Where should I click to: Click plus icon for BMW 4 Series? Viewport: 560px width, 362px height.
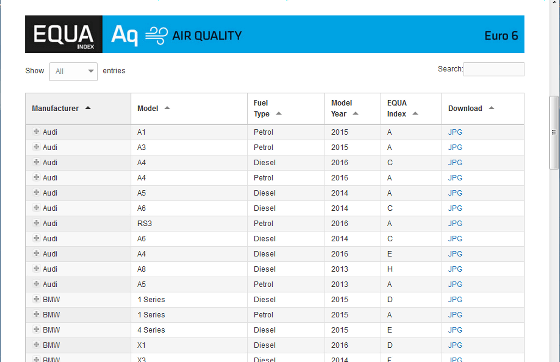click(36, 330)
